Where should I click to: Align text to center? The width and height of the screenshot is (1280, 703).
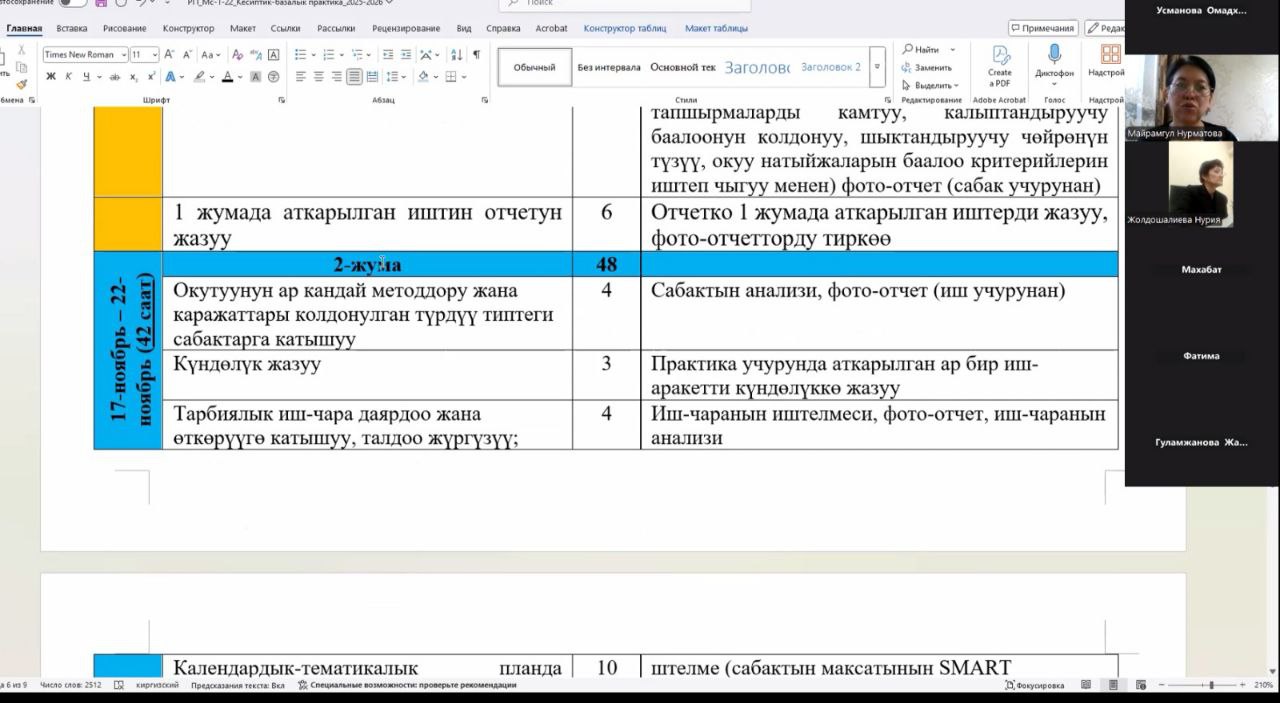click(318, 77)
